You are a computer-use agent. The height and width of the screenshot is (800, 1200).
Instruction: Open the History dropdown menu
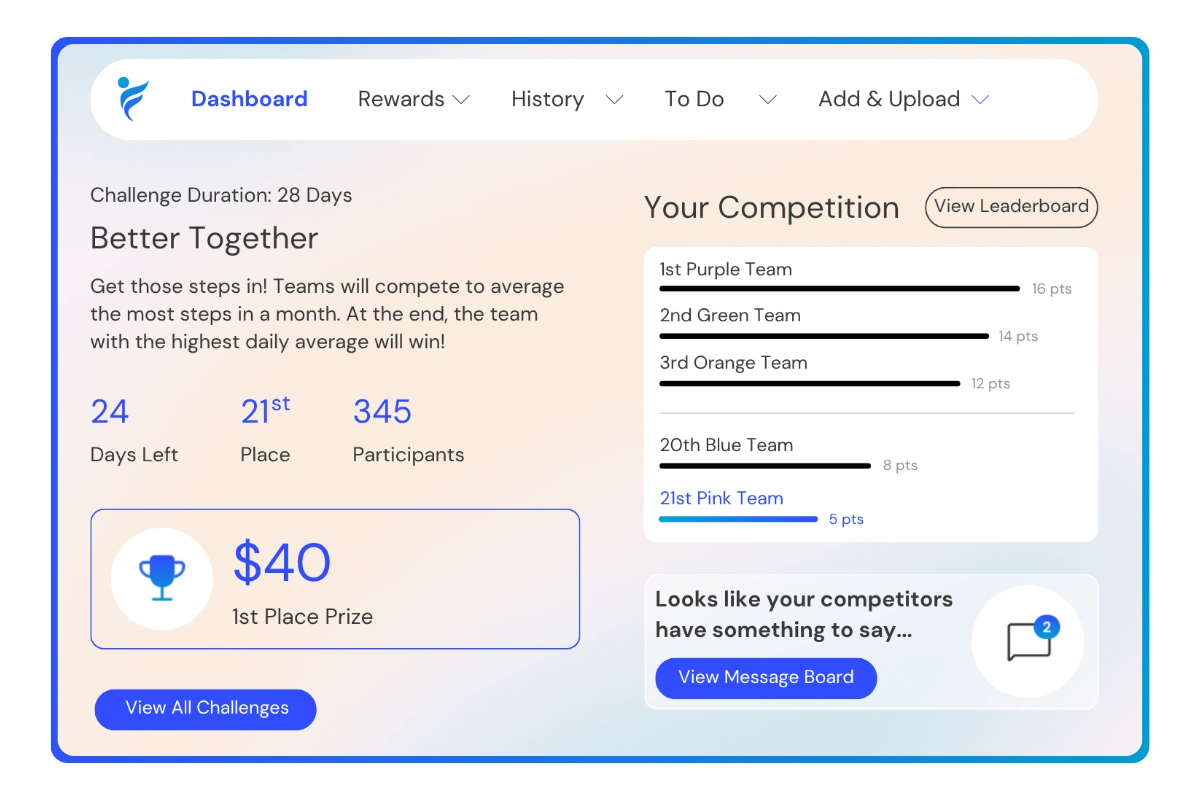[x=566, y=99]
